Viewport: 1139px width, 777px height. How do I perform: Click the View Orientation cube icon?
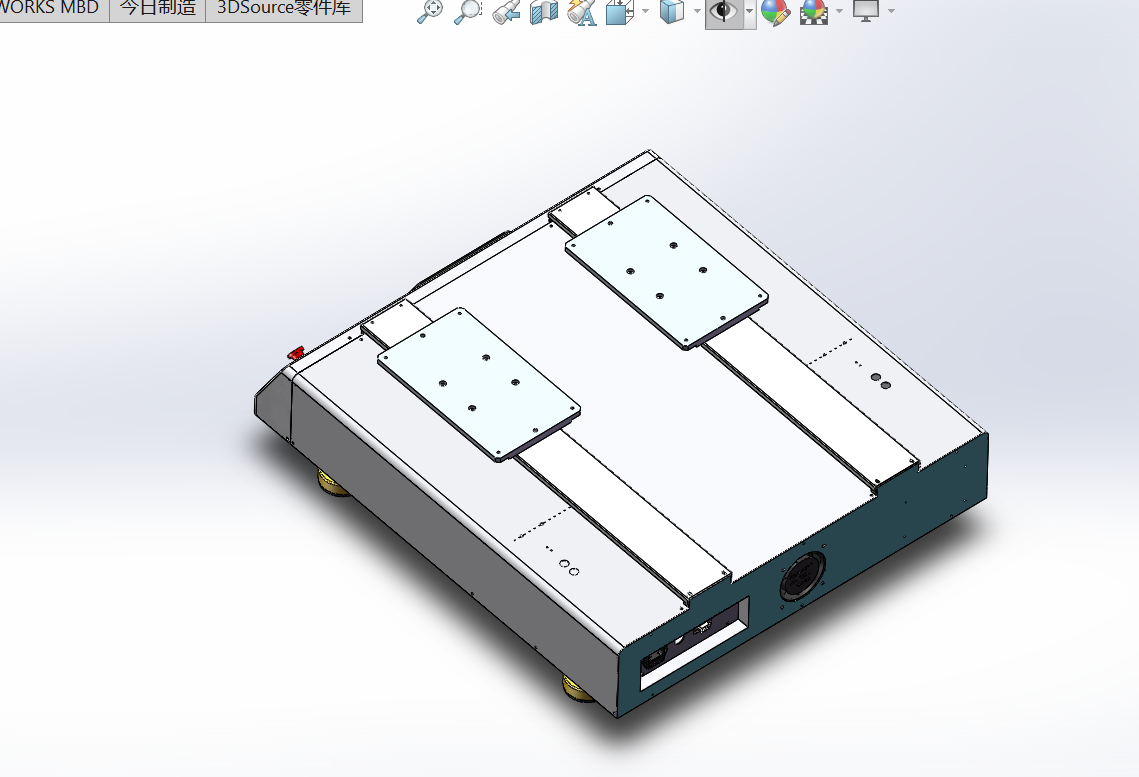(620, 12)
